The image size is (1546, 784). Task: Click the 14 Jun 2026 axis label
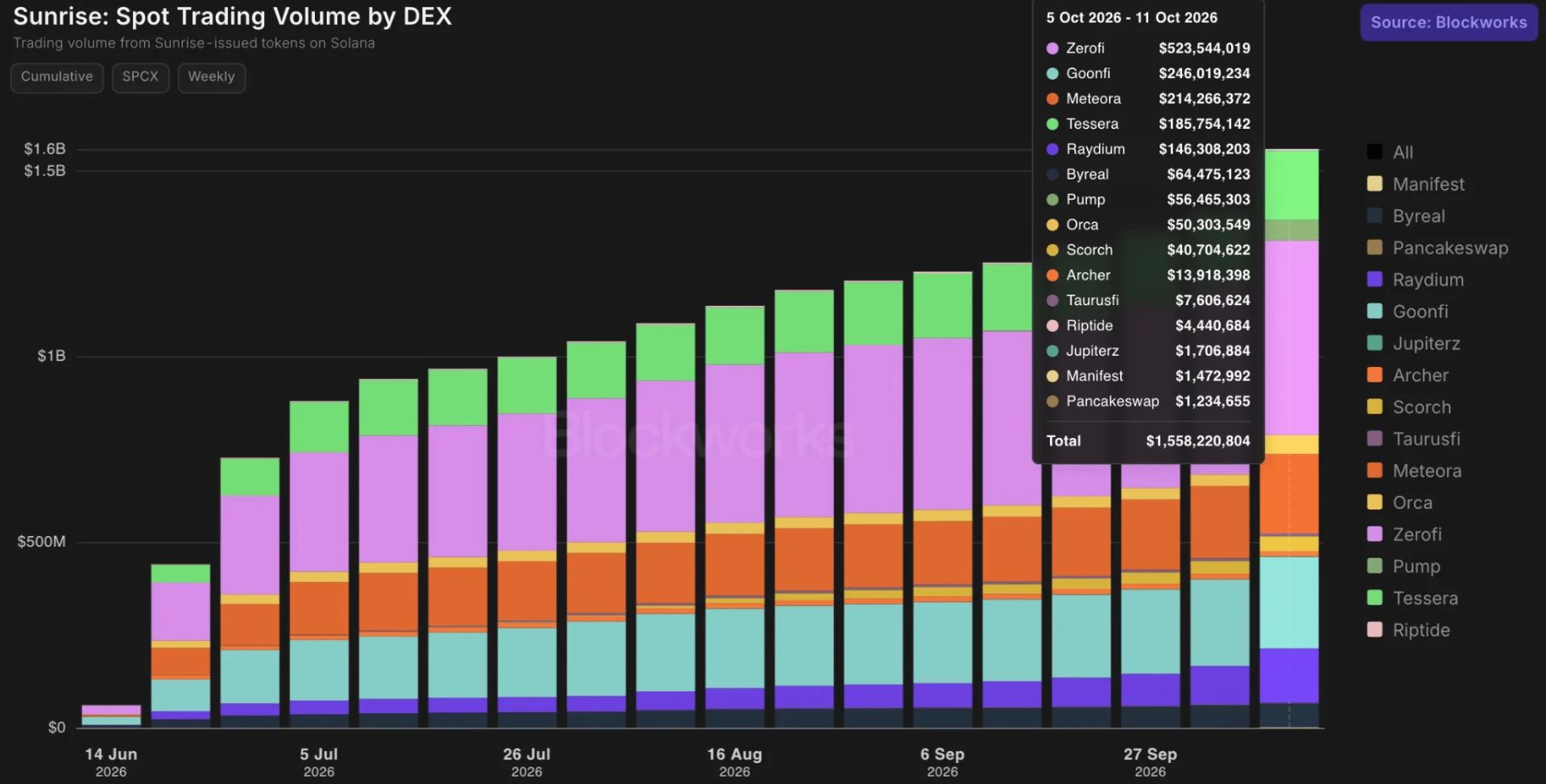tap(111, 762)
